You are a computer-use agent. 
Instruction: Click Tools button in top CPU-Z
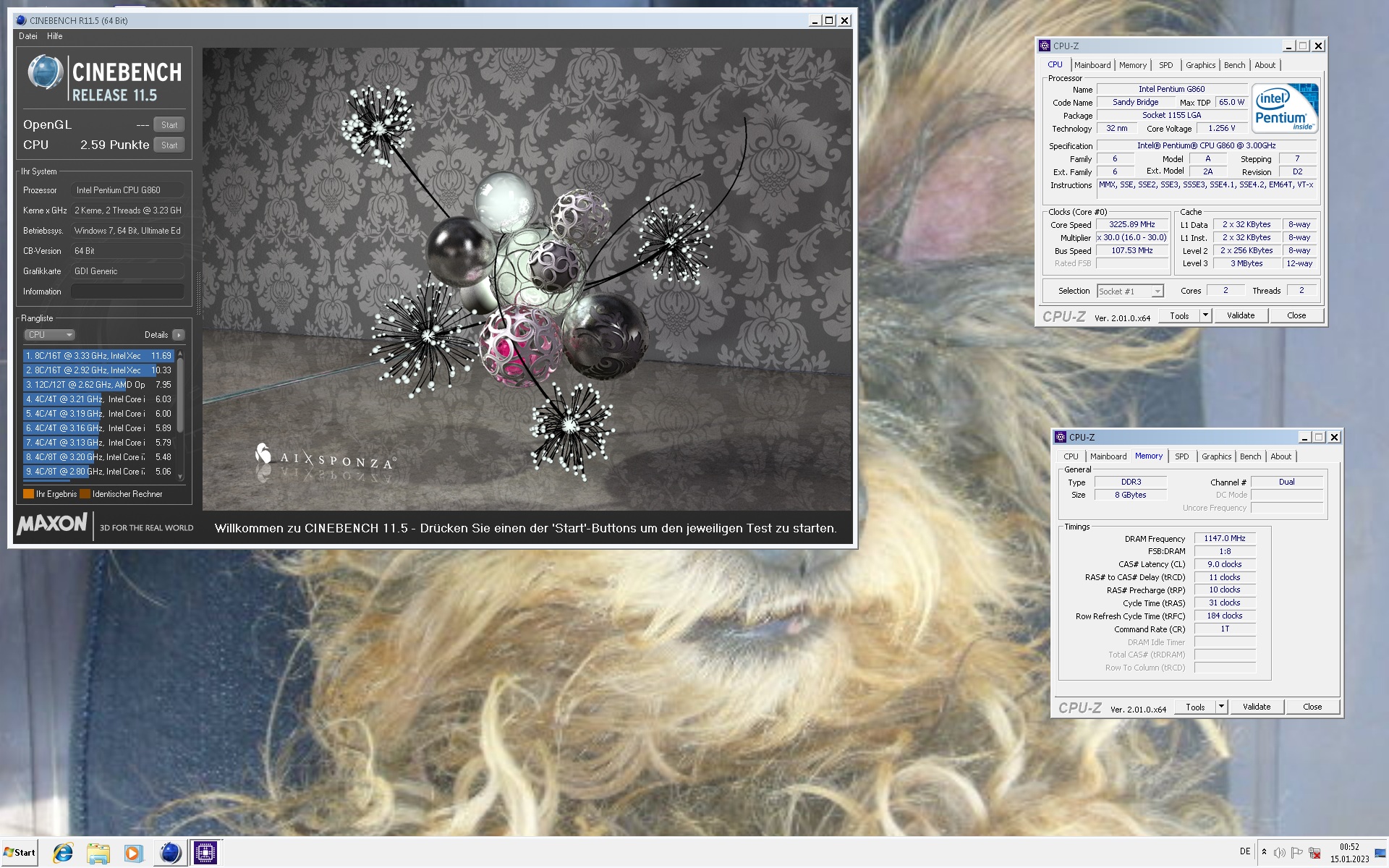click(x=1179, y=316)
